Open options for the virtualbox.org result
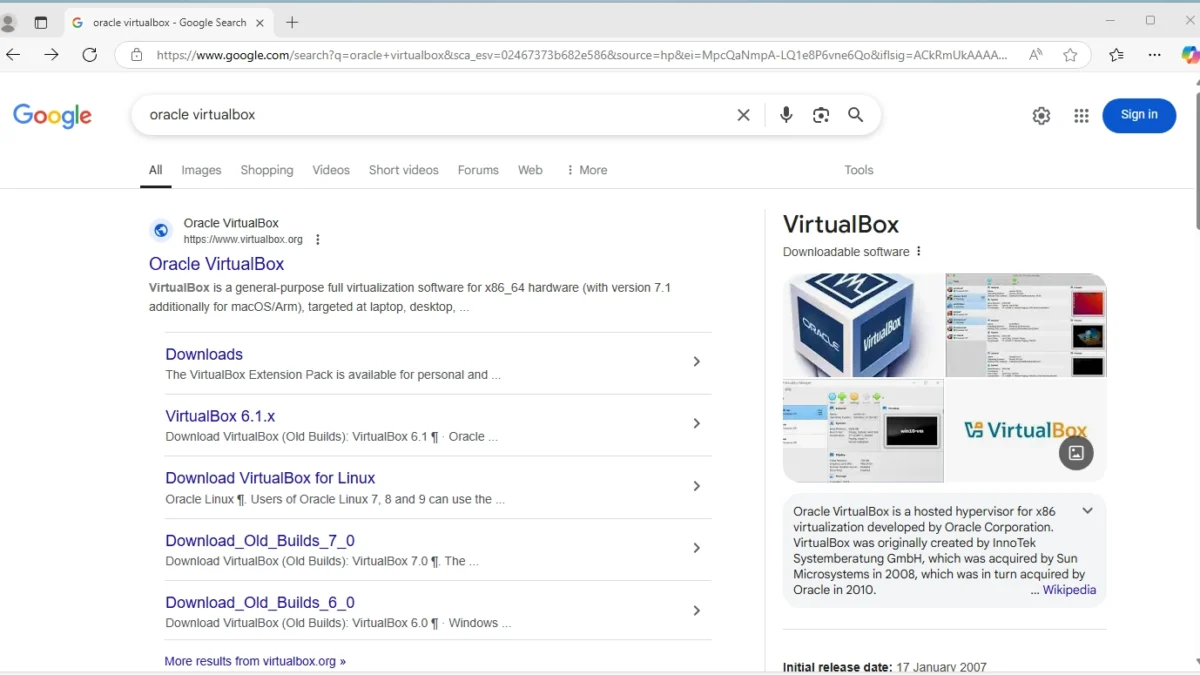Image resolution: width=1200 pixels, height=675 pixels. point(318,240)
